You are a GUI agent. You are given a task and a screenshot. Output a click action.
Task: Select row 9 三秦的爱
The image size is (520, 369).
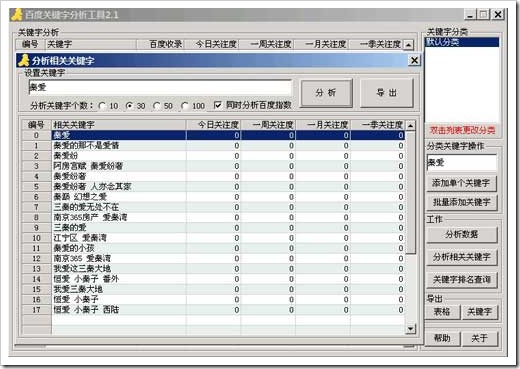[213, 228]
